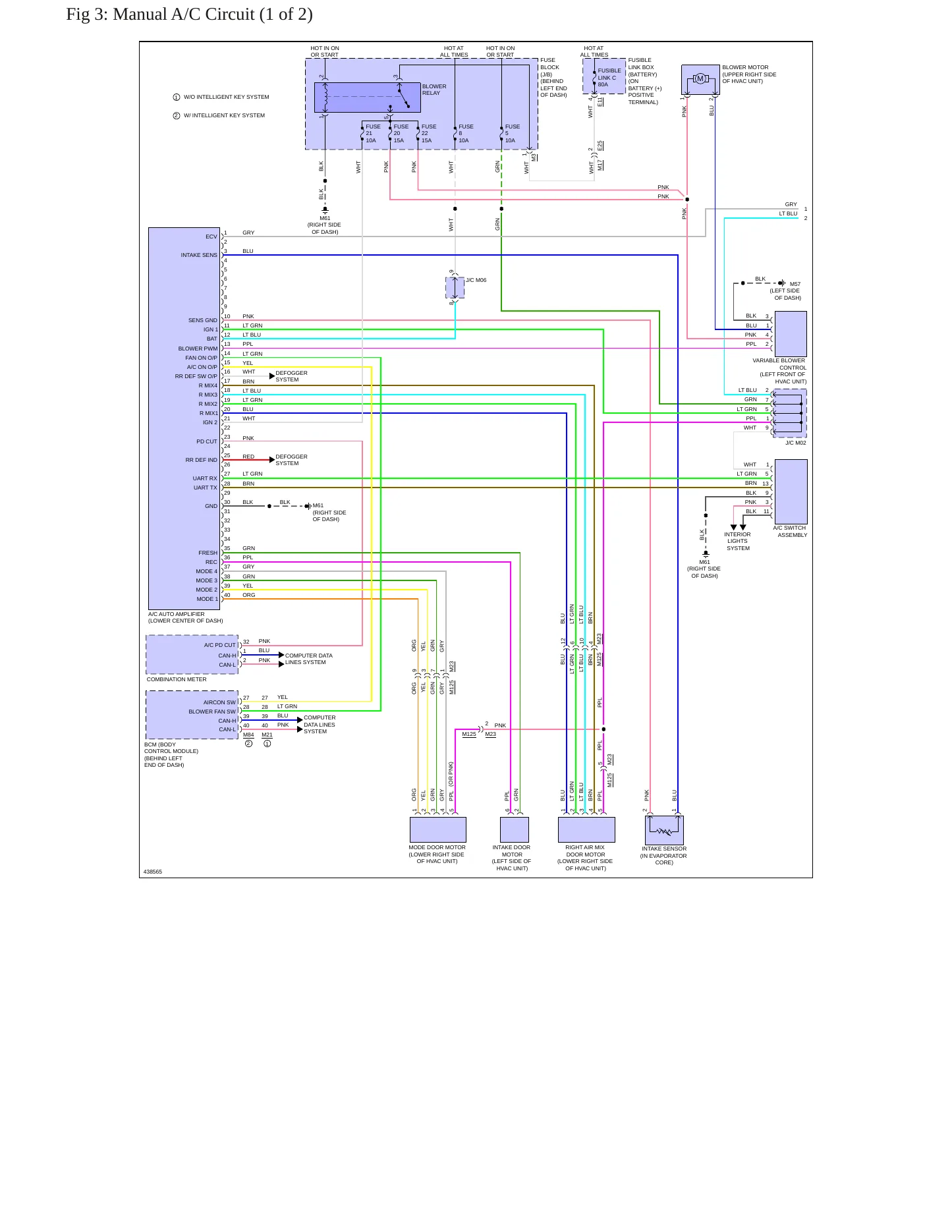Click the A/C Auto Amplifier component box

pos(184,418)
